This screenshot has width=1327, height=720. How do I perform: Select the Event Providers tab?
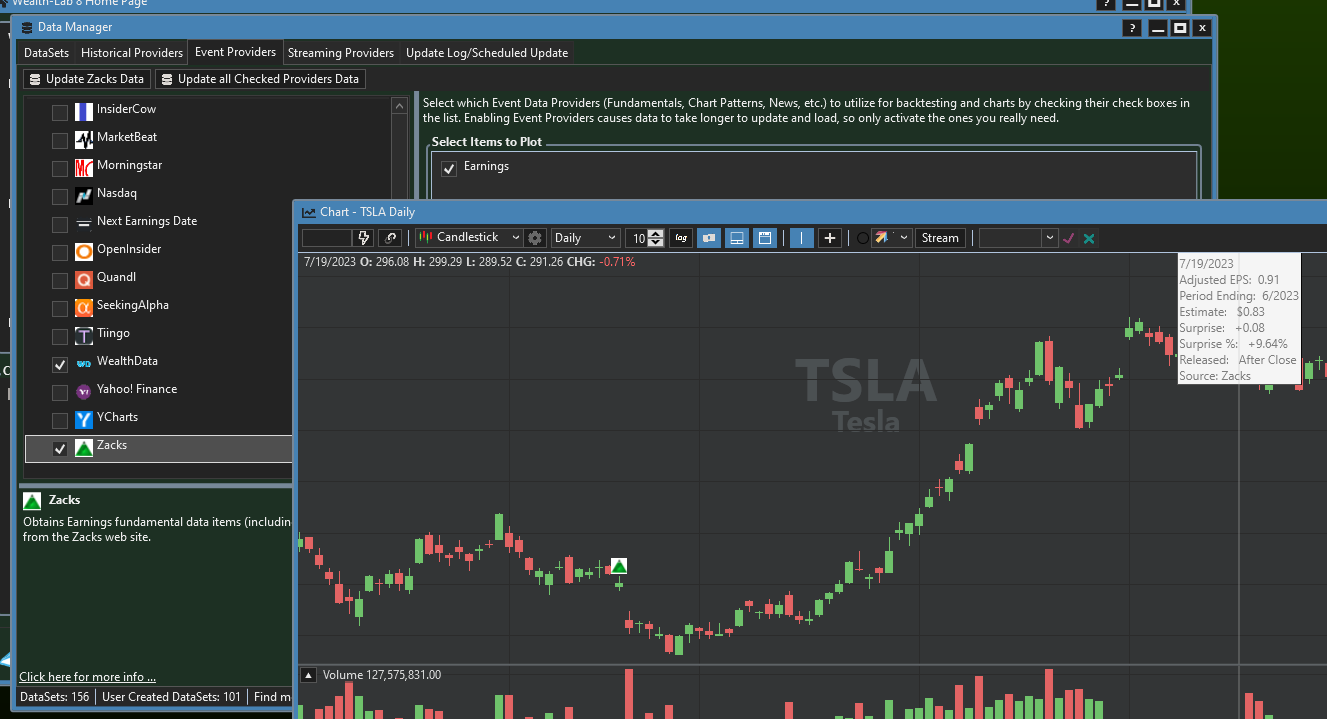[x=235, y=52]
